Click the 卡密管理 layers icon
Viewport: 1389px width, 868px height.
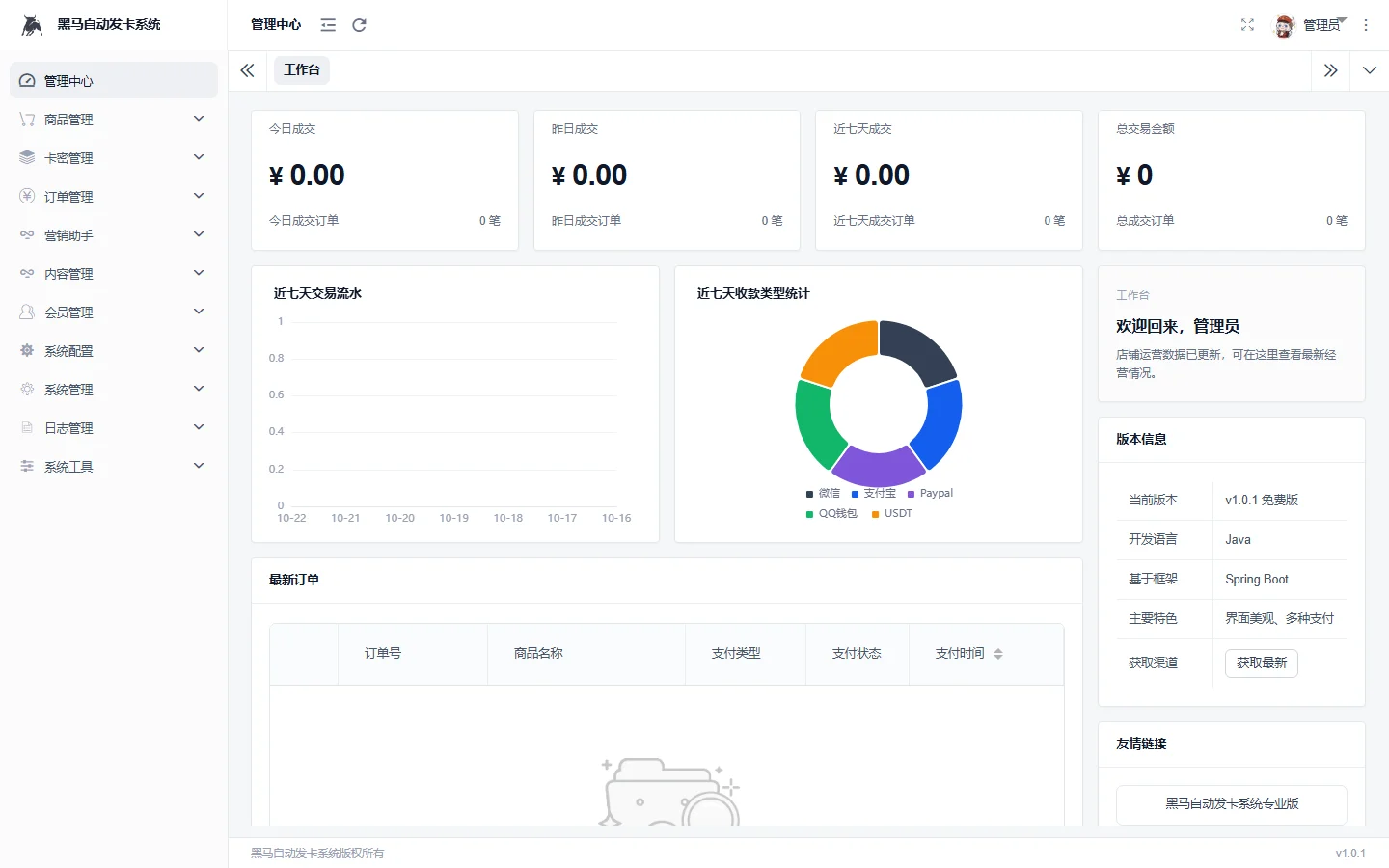click(27, 158)
